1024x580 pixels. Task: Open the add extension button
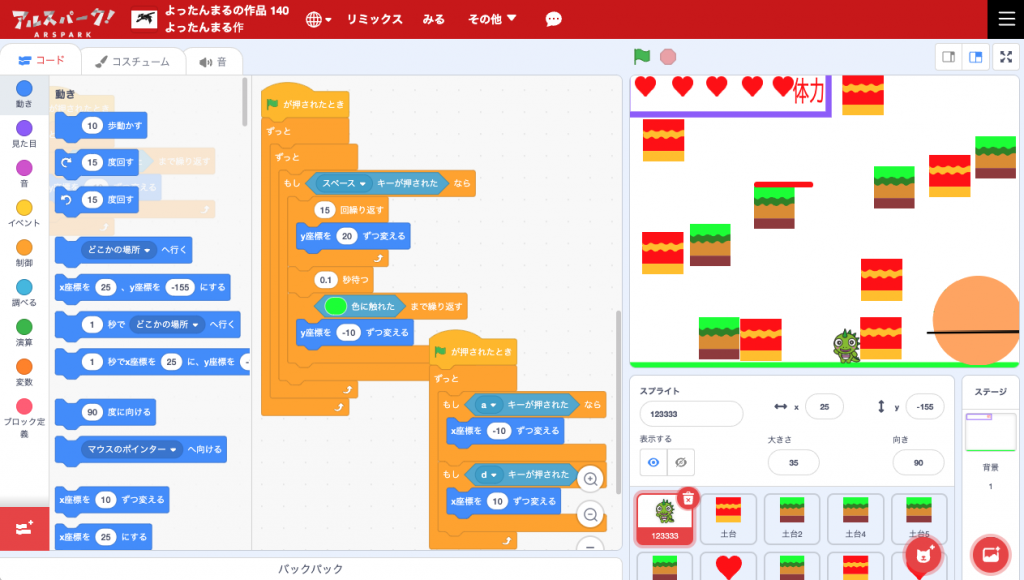pos(24,528)
